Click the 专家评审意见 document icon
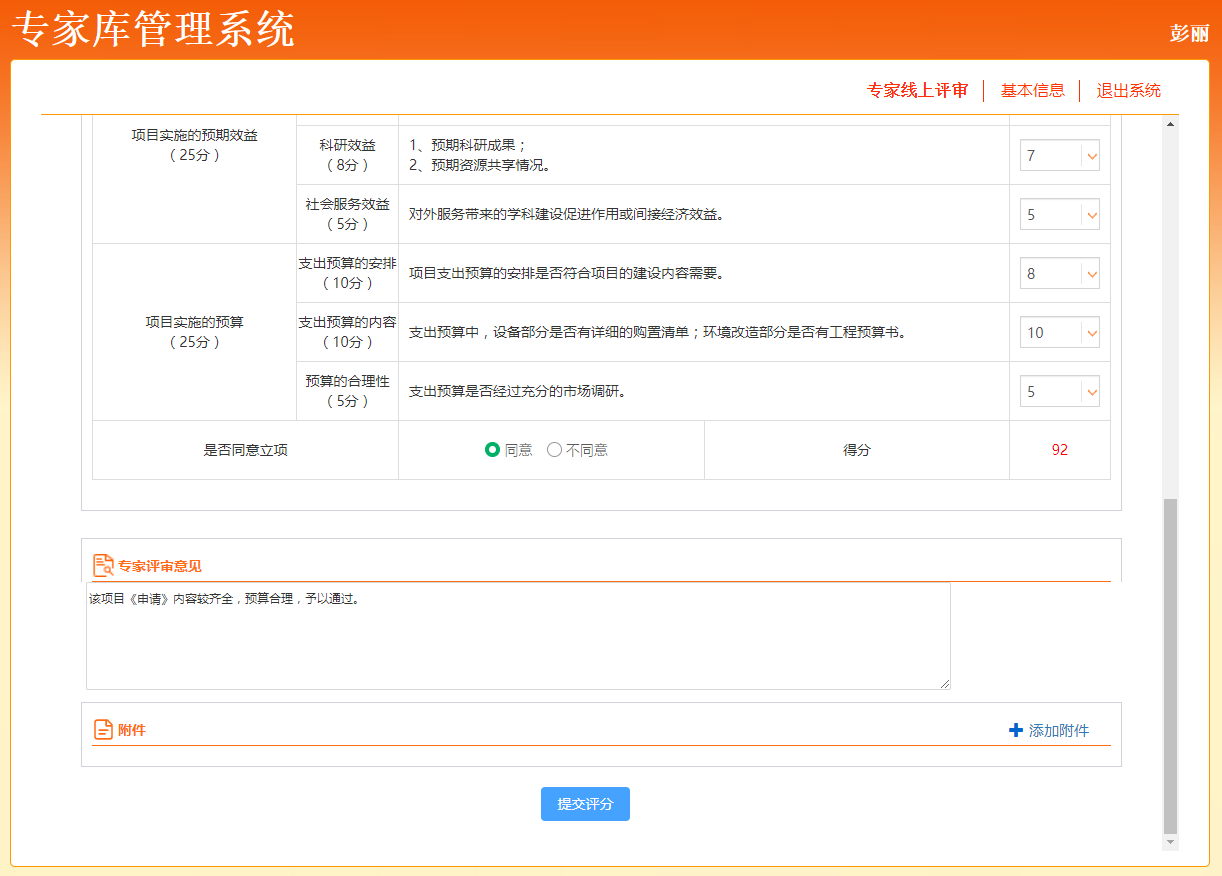The width and height of the screenshot is (1222, 876). tap(103, 565)
